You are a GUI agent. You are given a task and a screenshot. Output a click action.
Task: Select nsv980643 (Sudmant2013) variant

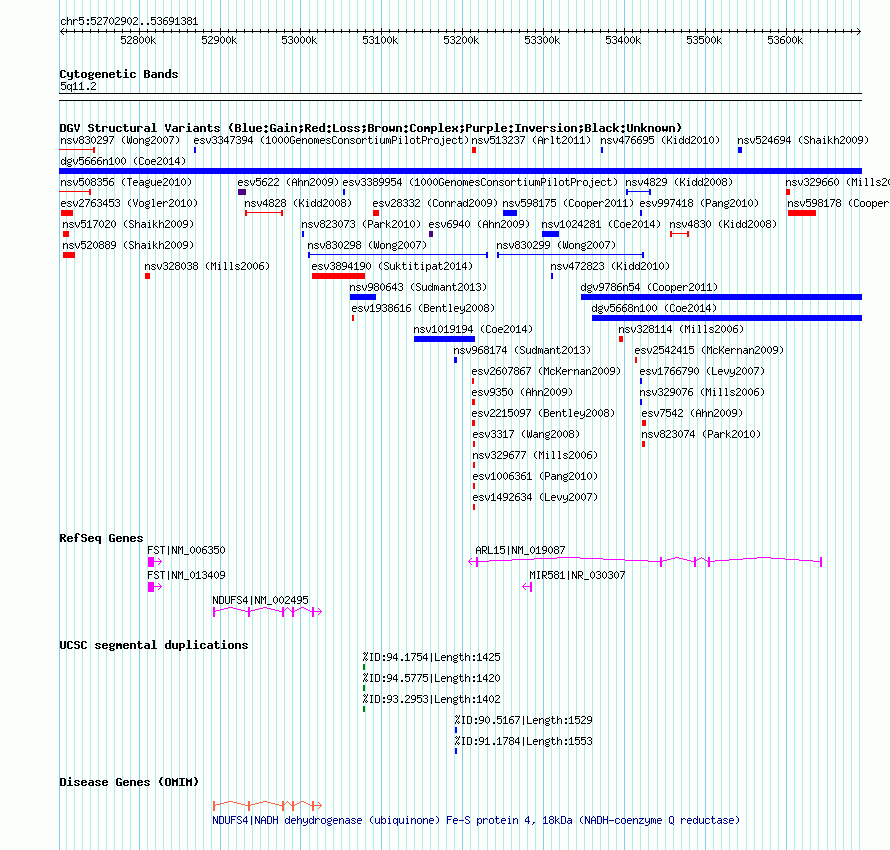[x=418, y=287]
